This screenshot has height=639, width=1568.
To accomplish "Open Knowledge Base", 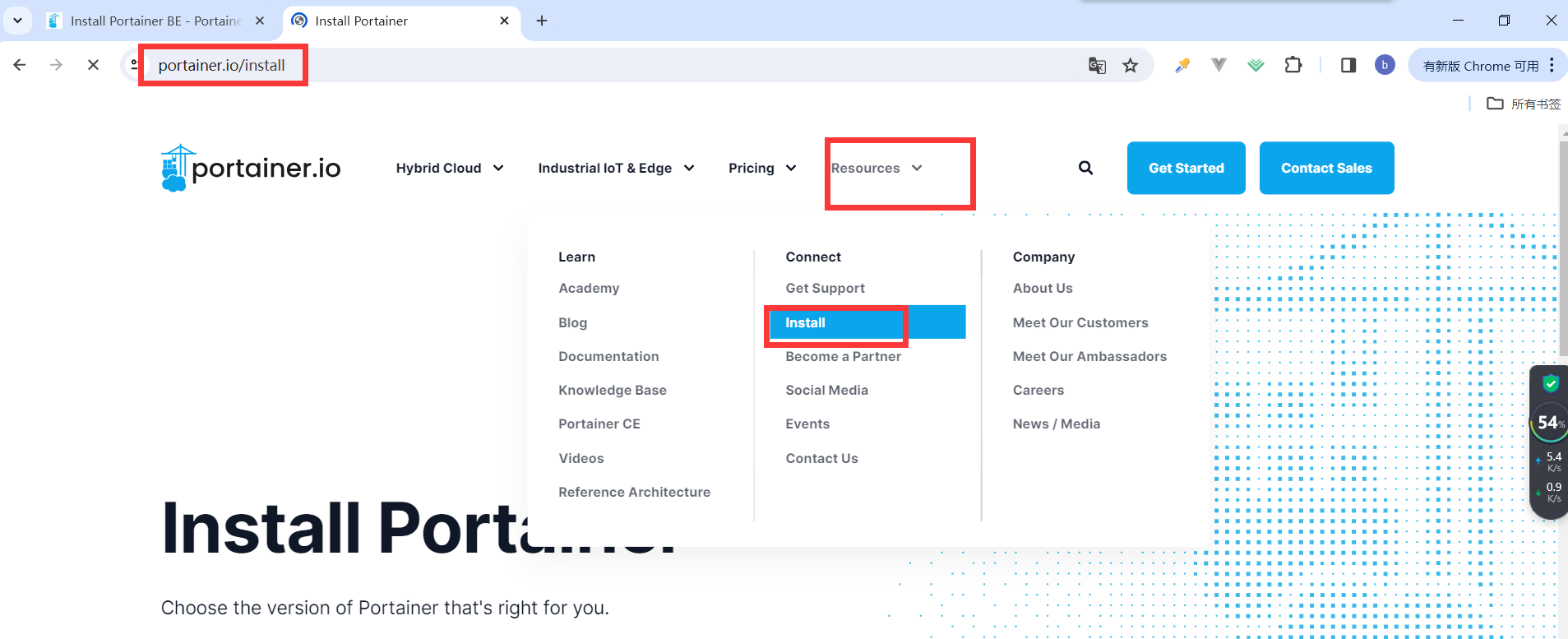I will (613, 390).
